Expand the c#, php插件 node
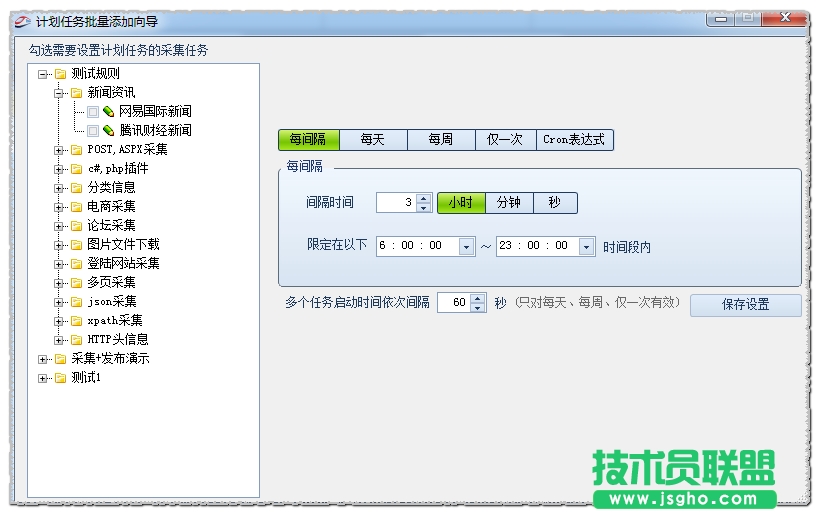This screenshot has width=820, height=515. [x=59, y=169]
